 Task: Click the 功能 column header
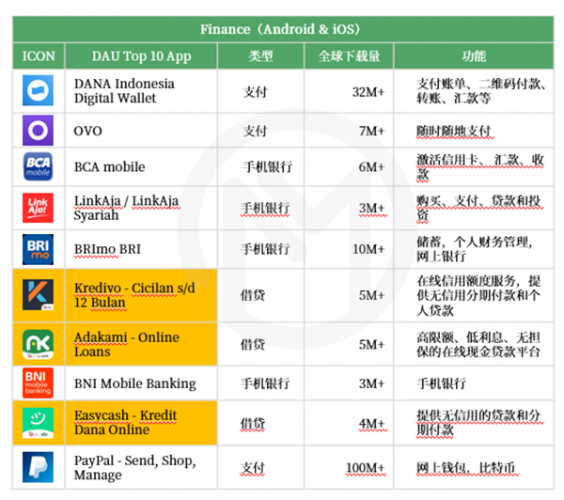point(474,56)
